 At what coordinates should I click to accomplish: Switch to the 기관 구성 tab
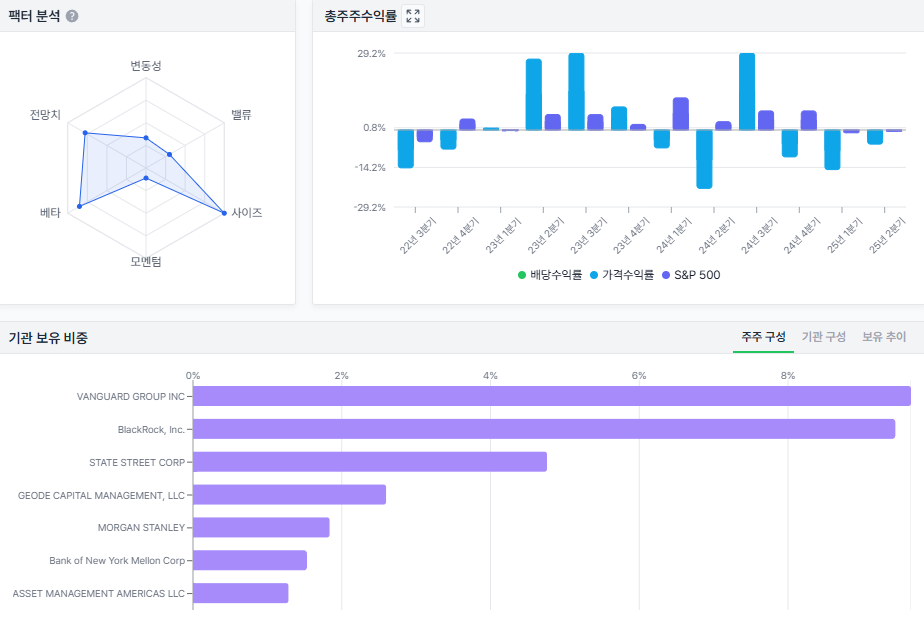tap(823, 337)
